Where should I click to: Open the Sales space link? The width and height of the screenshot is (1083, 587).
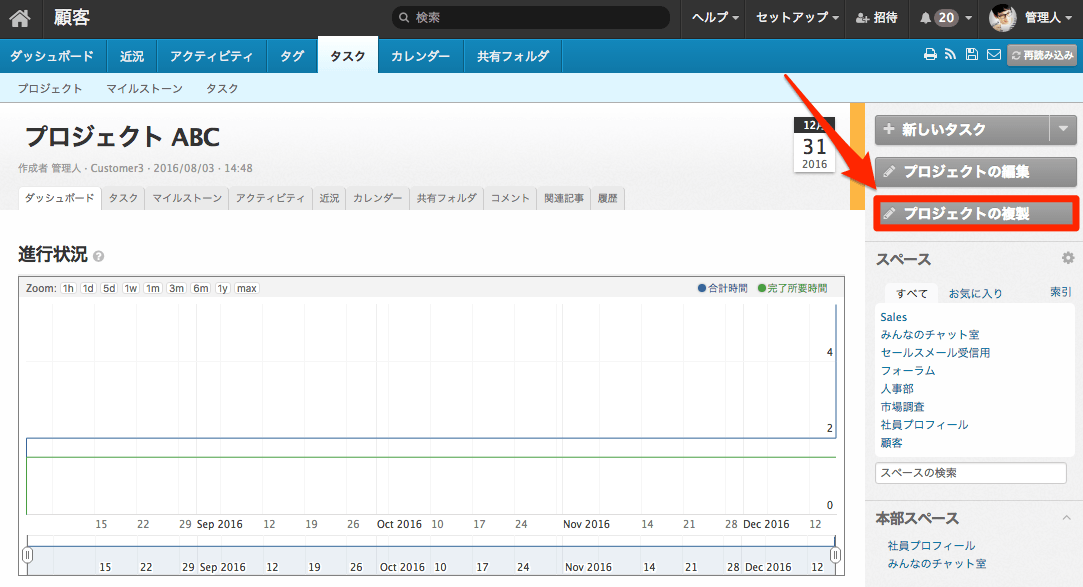[x=893, y=317]
